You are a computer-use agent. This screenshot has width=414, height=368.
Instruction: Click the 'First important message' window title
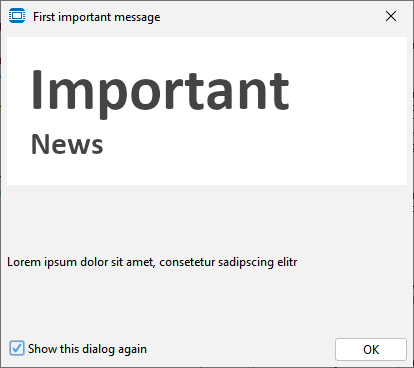pos(97,17)
